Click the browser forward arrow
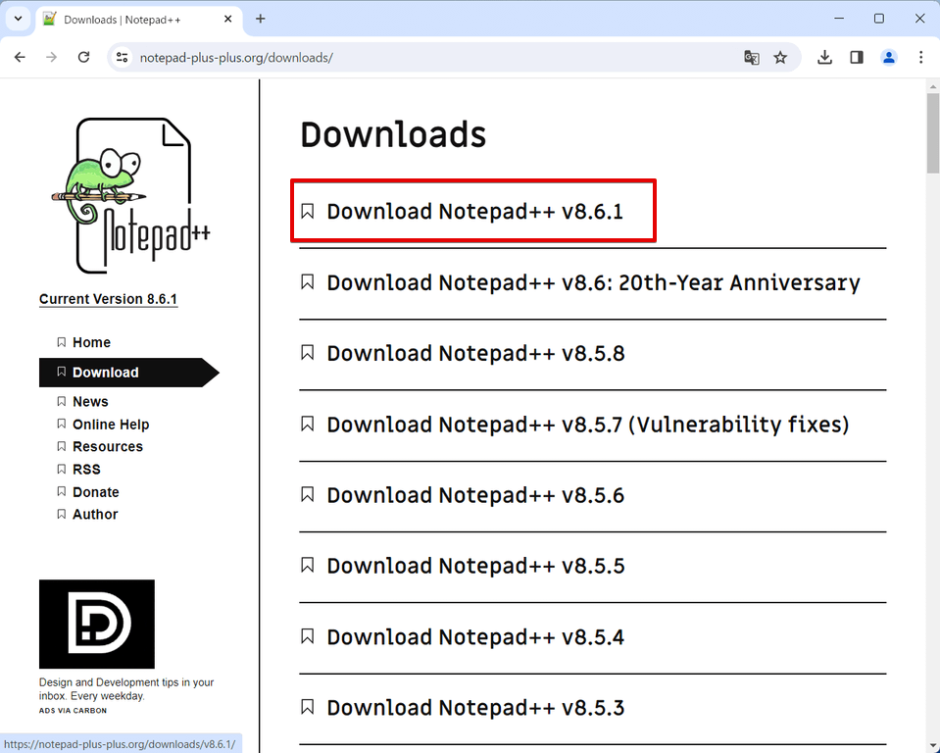This screenshot has height=753, width=940. coord(52,57)
